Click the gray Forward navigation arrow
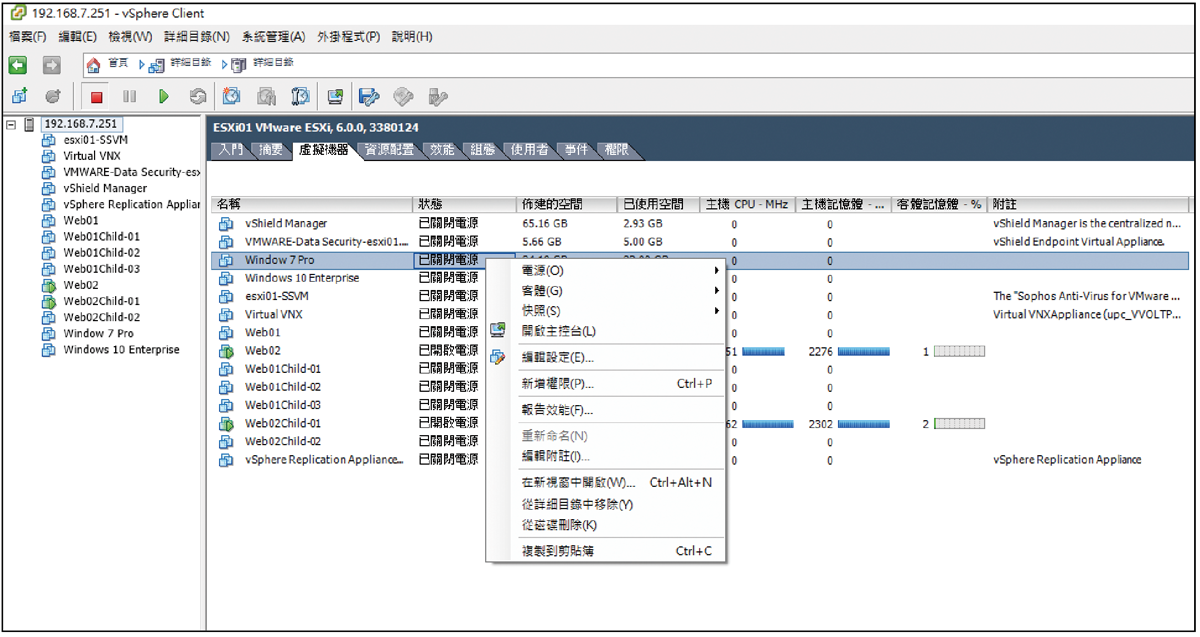 coord(52,65)
